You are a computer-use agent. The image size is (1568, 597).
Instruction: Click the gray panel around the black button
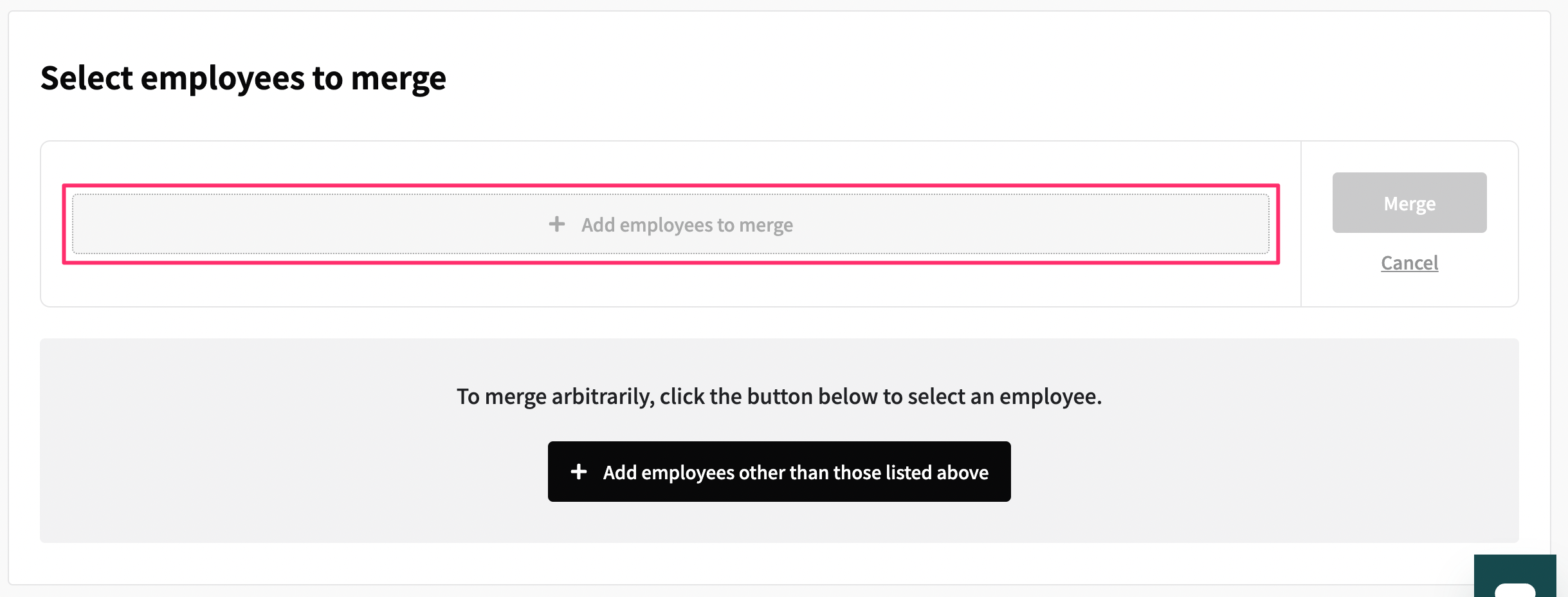pos(779,441)
